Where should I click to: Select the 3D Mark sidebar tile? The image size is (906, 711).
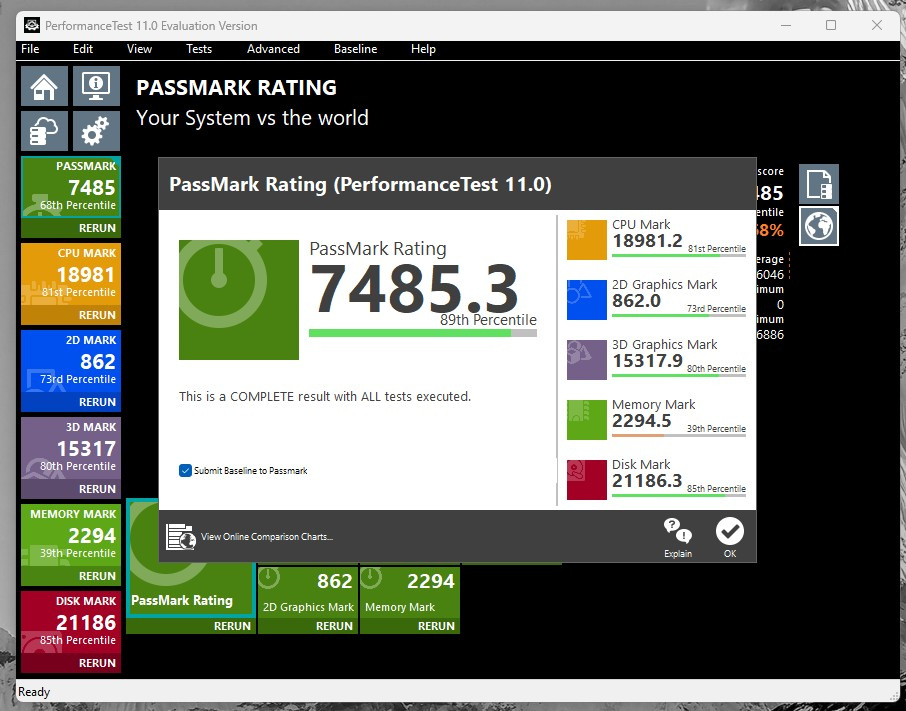click(x=71, y=449)
